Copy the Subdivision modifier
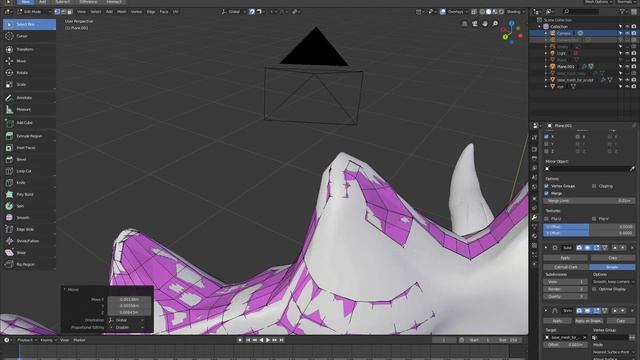Viewport: 640px width, 360px height. 613,258
